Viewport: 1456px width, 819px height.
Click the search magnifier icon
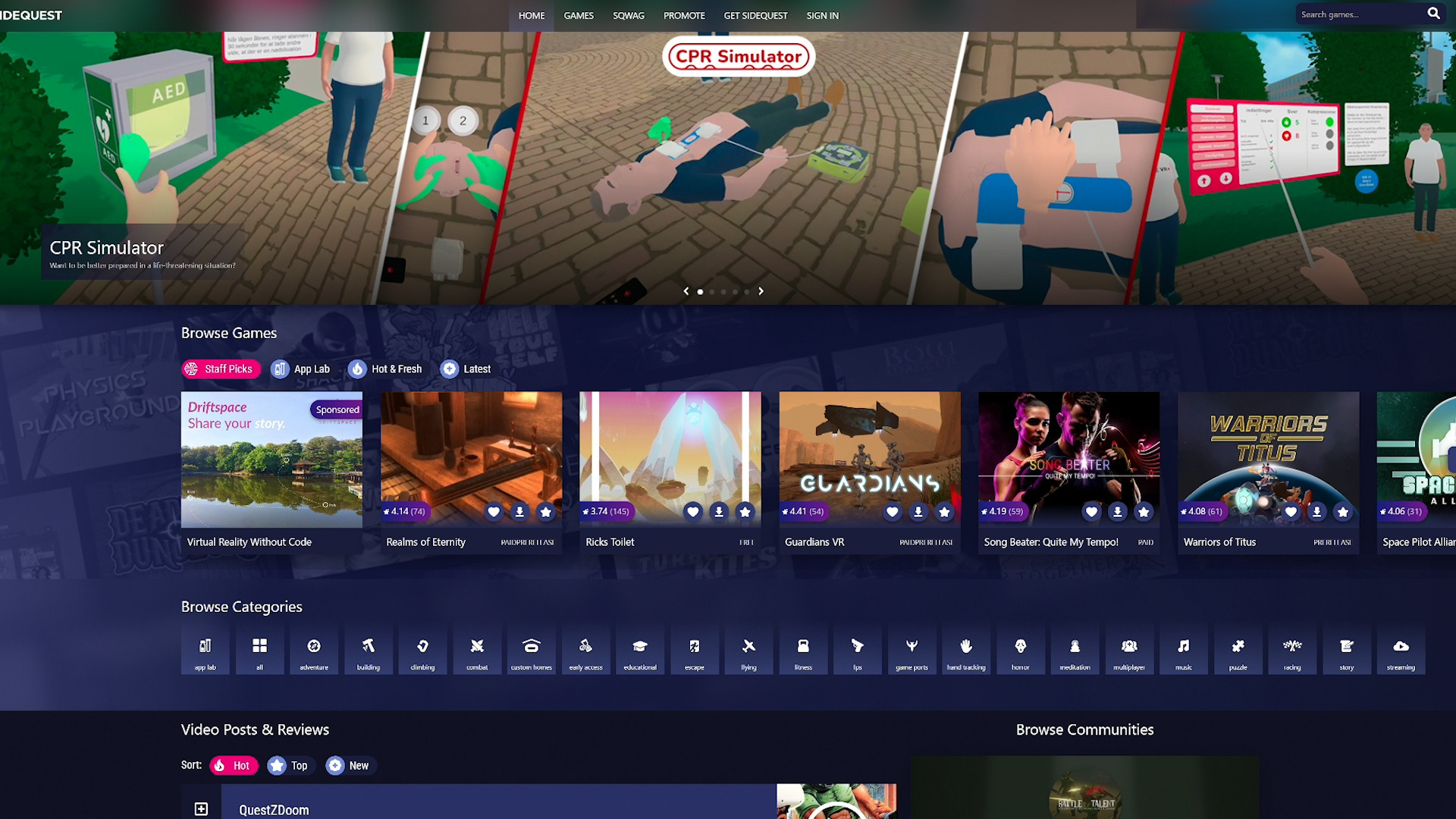pyautogui.click(x=1433, y=14)
